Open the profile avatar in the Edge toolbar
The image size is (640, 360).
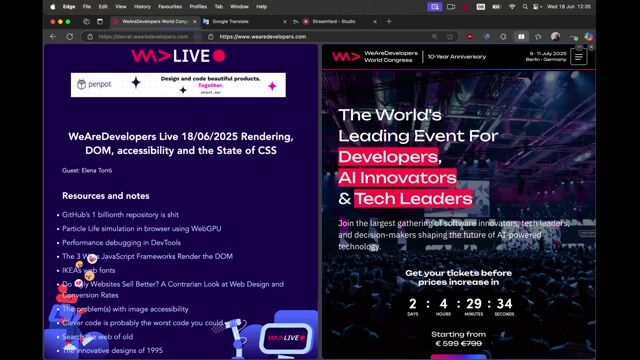(555, 36)
